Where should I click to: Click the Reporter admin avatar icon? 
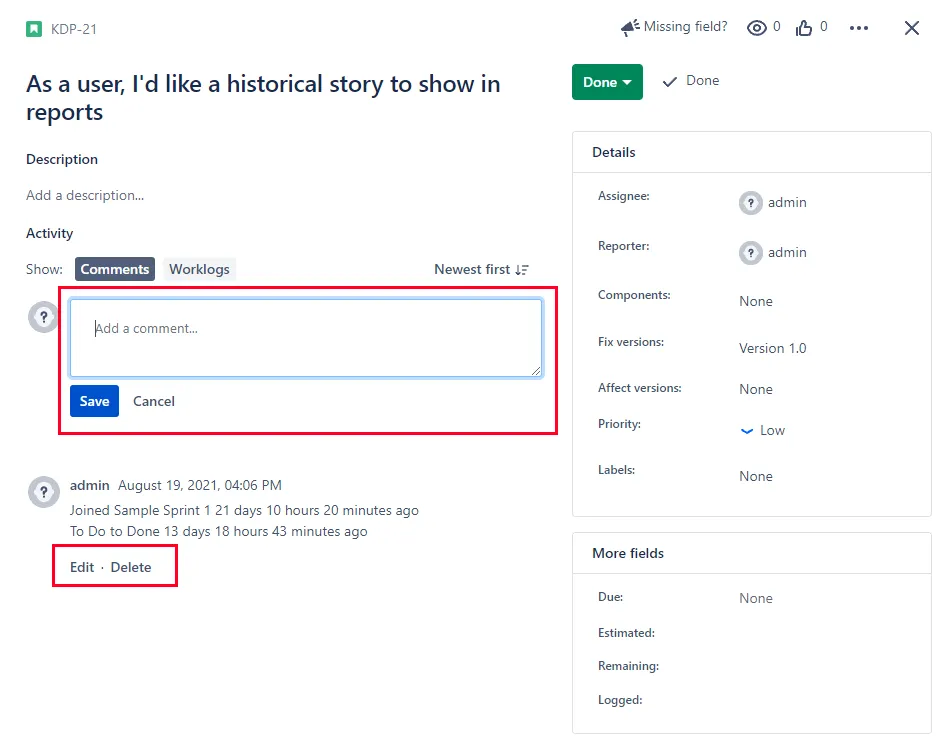750,253
